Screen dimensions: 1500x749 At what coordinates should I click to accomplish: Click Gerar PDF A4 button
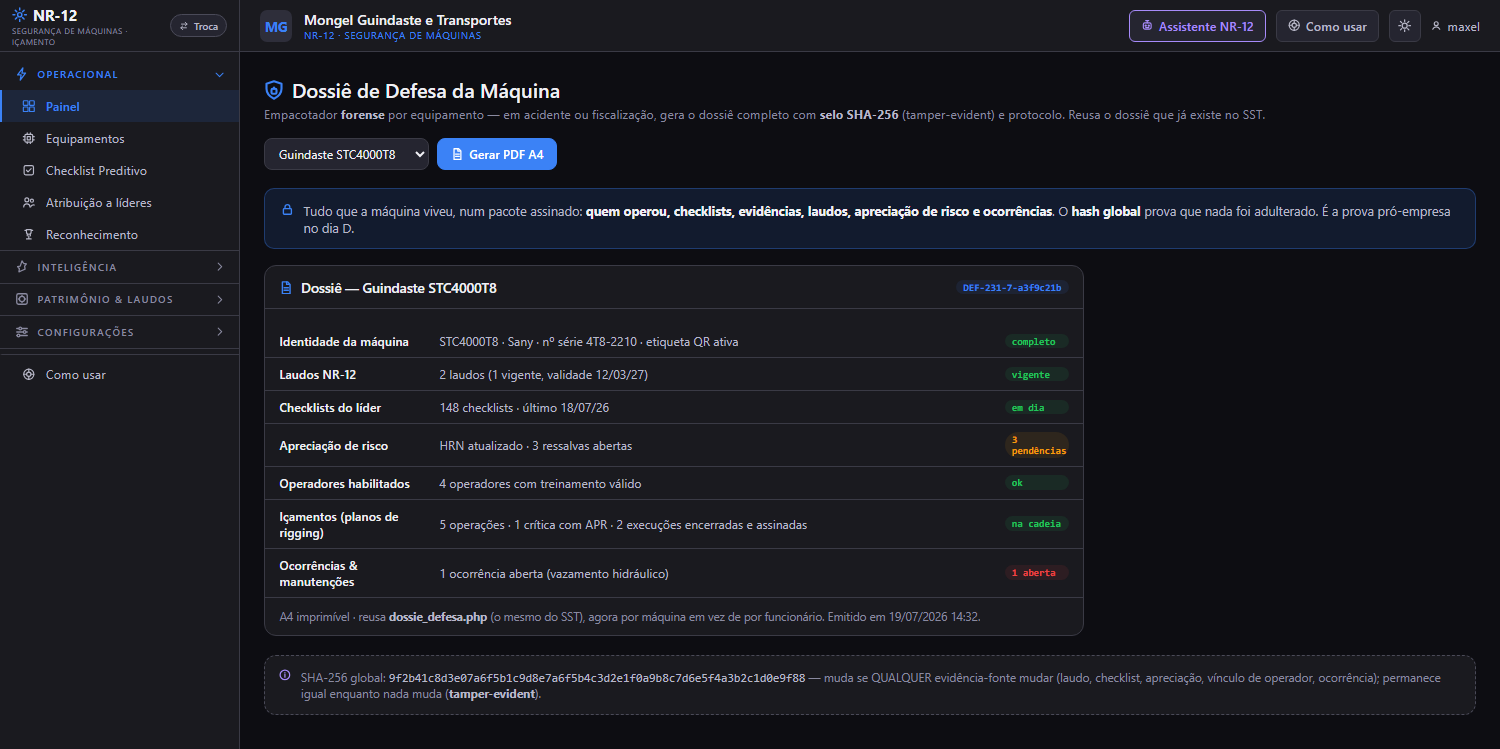(497, 154)
